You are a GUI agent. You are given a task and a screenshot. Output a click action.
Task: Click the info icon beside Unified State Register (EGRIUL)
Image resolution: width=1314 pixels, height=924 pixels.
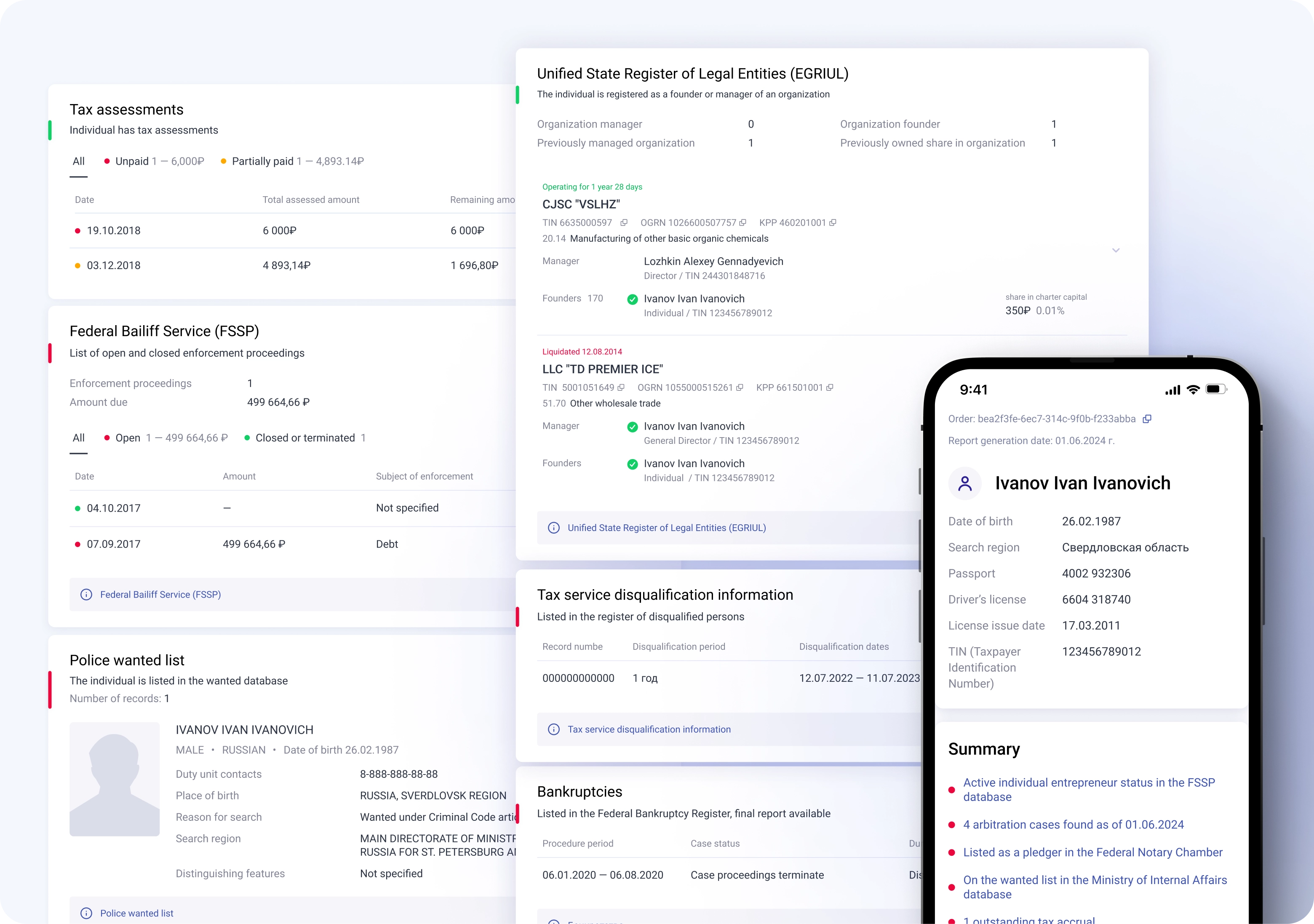coord(554,528)
